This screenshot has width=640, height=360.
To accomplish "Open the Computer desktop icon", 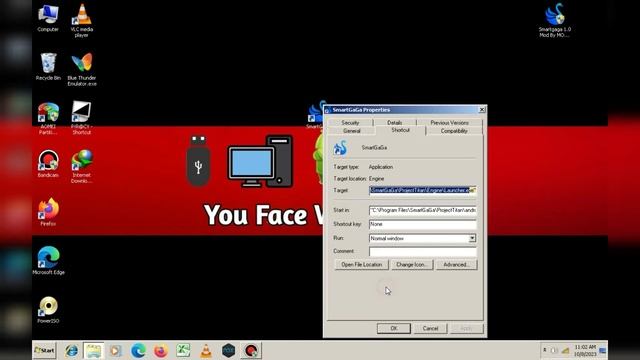I will pyautogui.click(x=48, y=18).
